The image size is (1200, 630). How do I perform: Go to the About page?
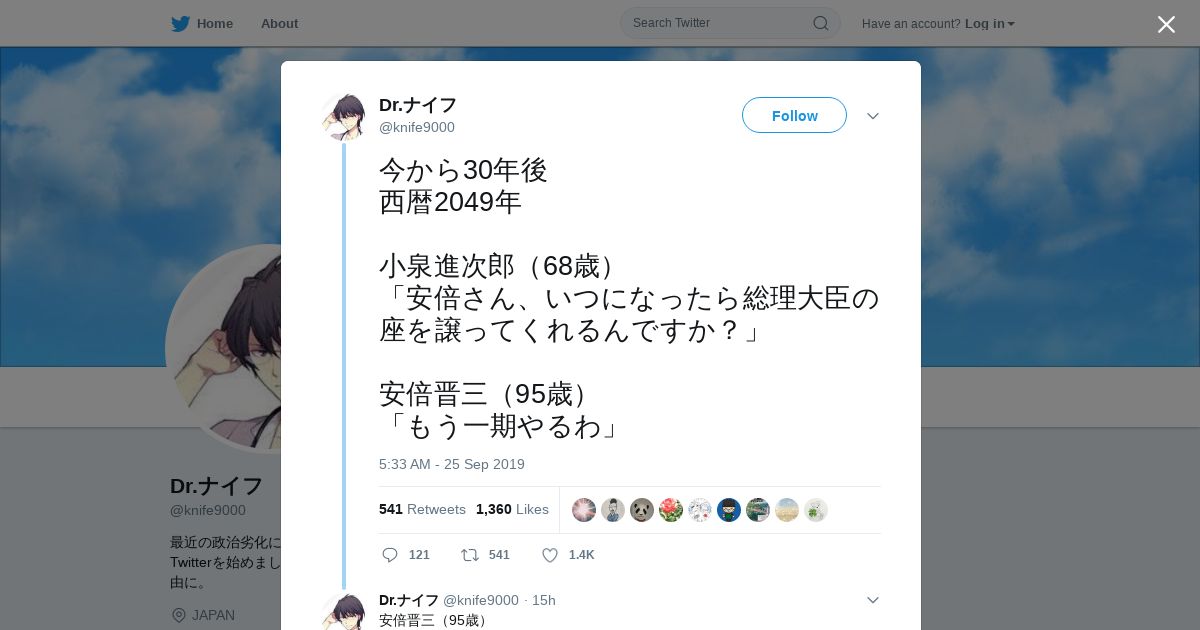tap(279, 23)
